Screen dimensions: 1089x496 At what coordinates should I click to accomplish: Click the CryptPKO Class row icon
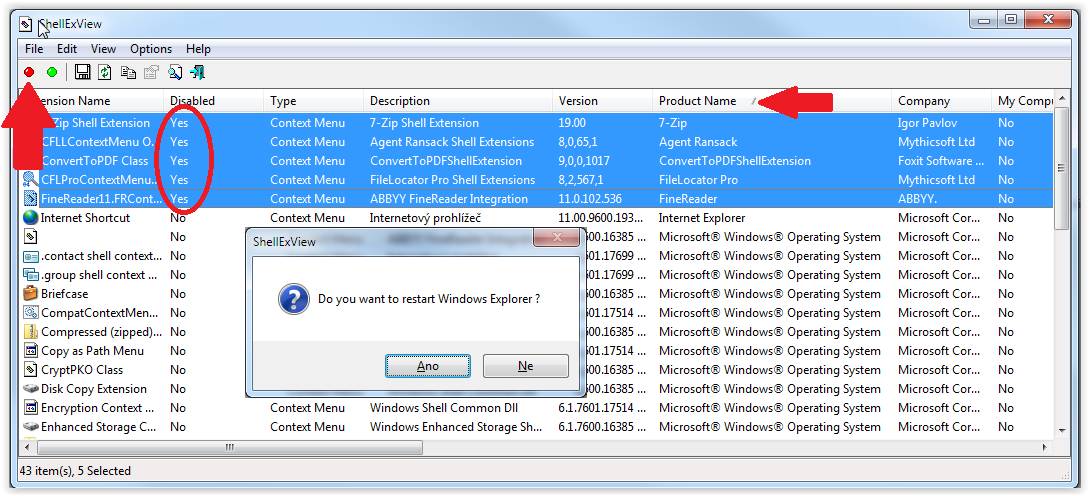pyautogui.click(x=31, y=370)
